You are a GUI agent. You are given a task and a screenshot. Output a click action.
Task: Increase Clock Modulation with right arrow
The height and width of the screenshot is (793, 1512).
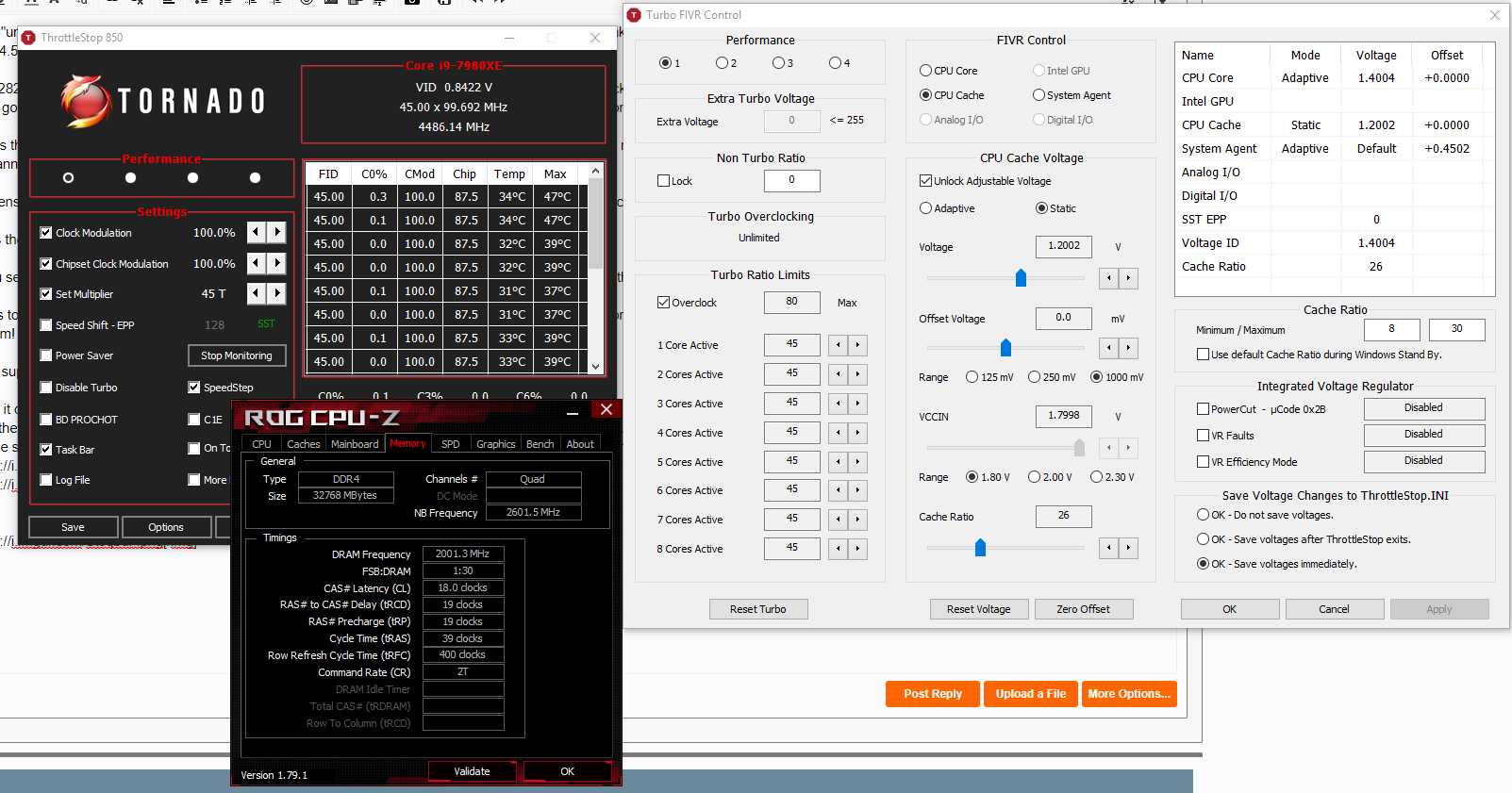coord(276,233)
